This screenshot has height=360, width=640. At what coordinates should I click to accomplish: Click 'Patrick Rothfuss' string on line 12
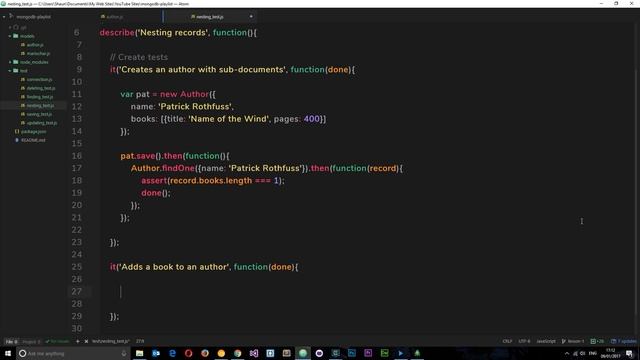click(x=195, y=107)
